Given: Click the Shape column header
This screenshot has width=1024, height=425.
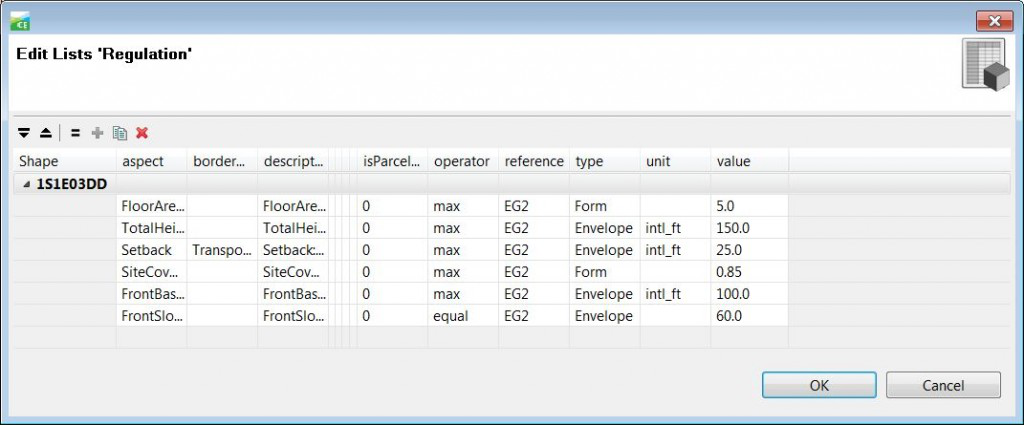Looking at the screenshot, I should tap(65, 161).
